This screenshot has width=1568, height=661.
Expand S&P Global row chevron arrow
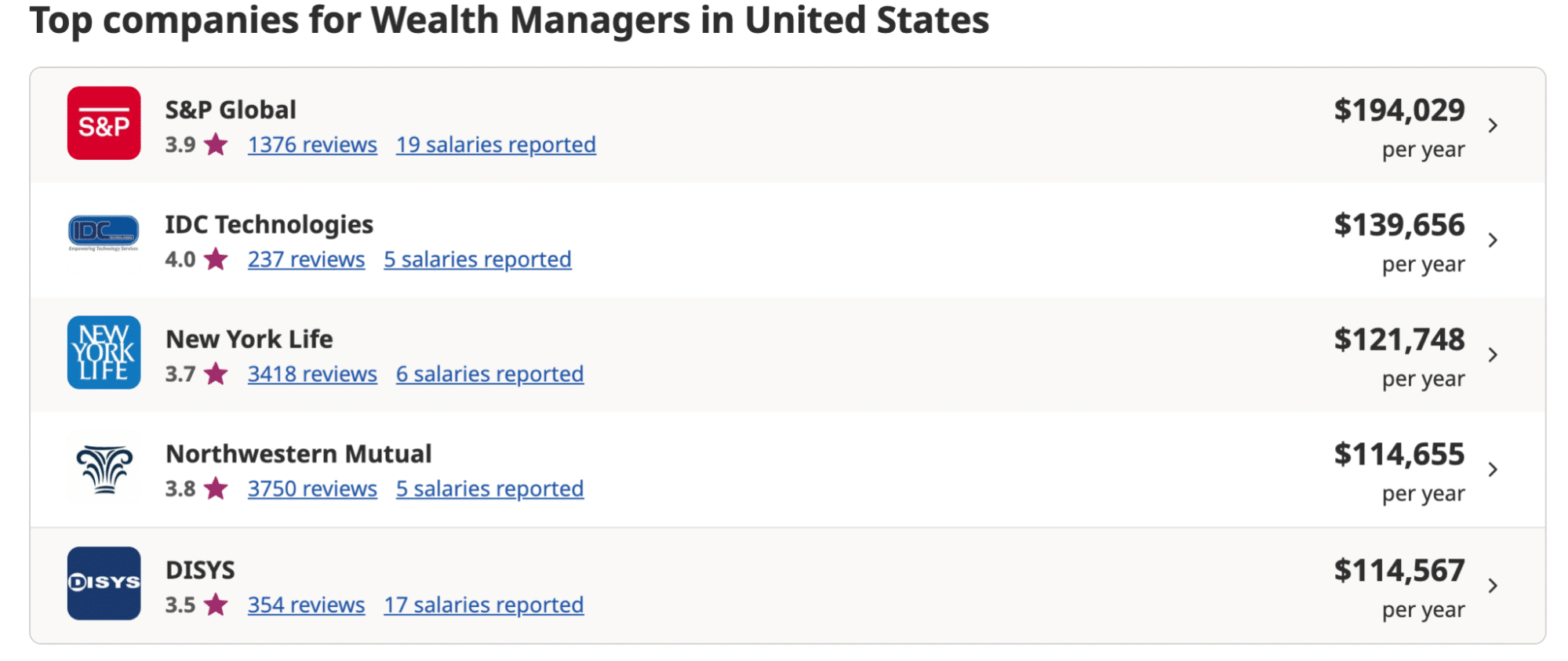1493,125
